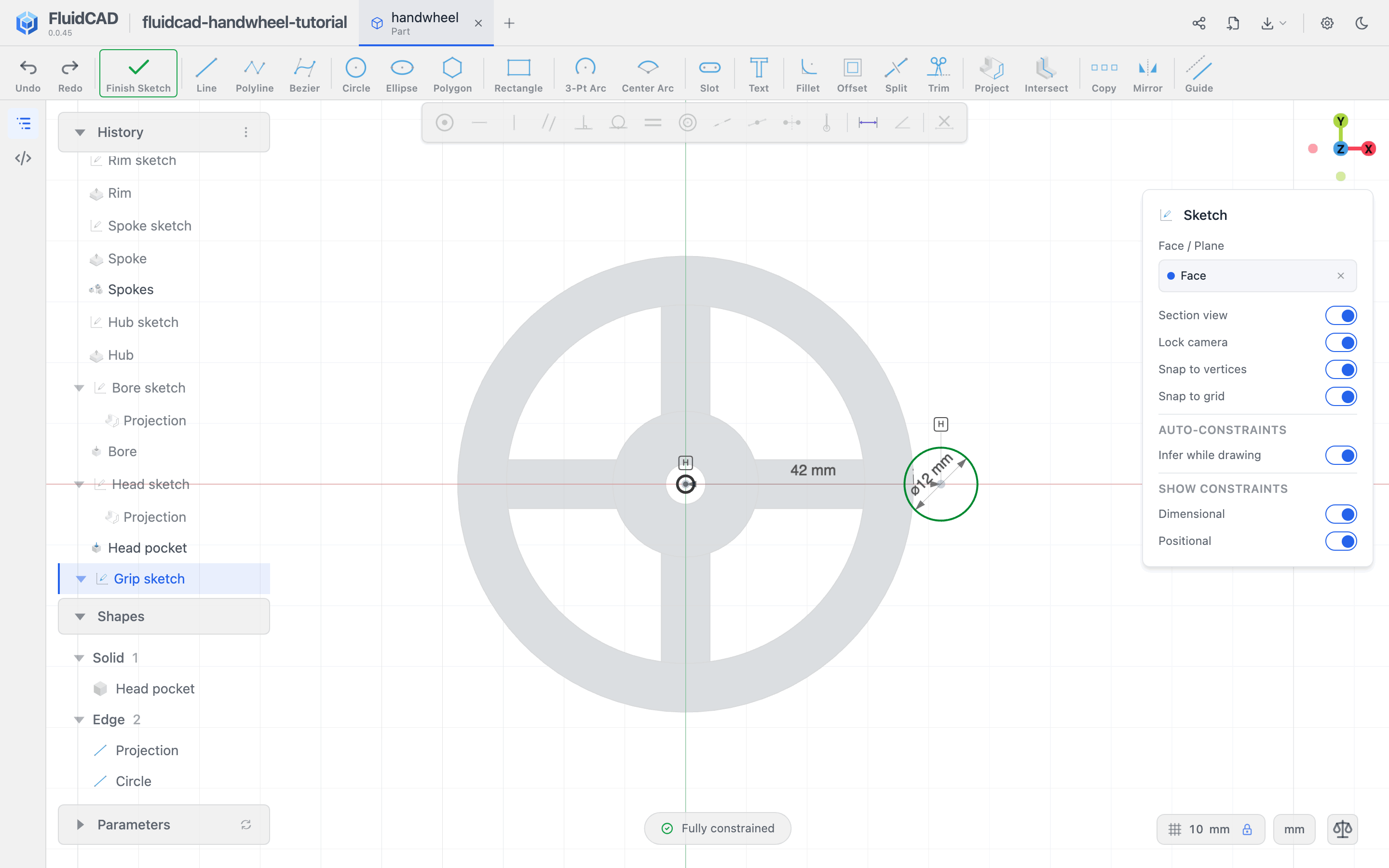Select the Ellipse tool
The height and width of the screenshot is (868, 1389).
click(x=401, y=74)
